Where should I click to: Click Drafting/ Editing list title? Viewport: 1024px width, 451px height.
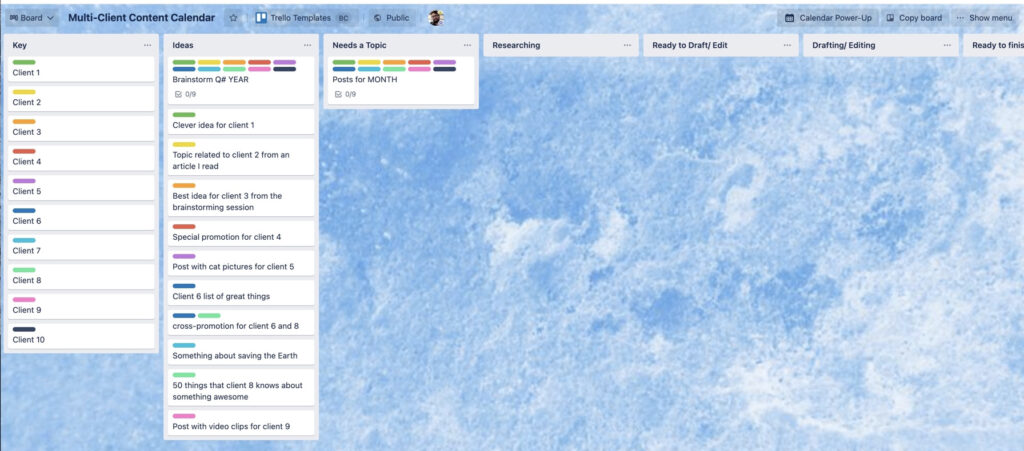pyautogui.click(x=844, y=45)
